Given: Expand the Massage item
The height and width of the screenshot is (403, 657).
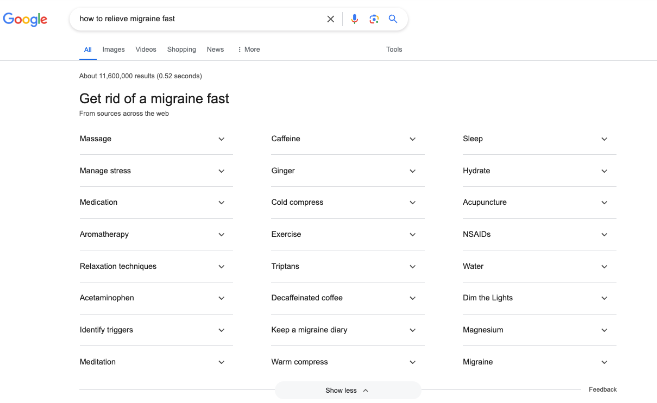Looking at the screenshot, I should click(x=156, y=139).
